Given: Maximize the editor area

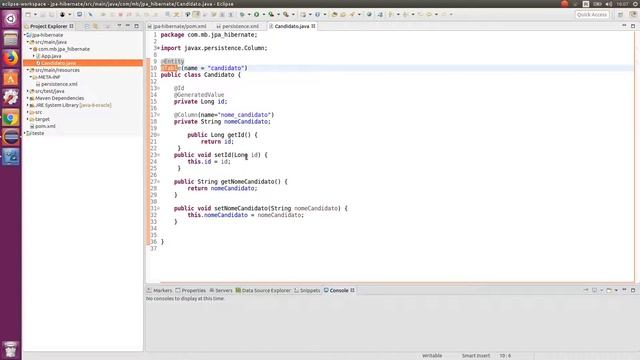Looking at the screenshot, I should [633, 26].
